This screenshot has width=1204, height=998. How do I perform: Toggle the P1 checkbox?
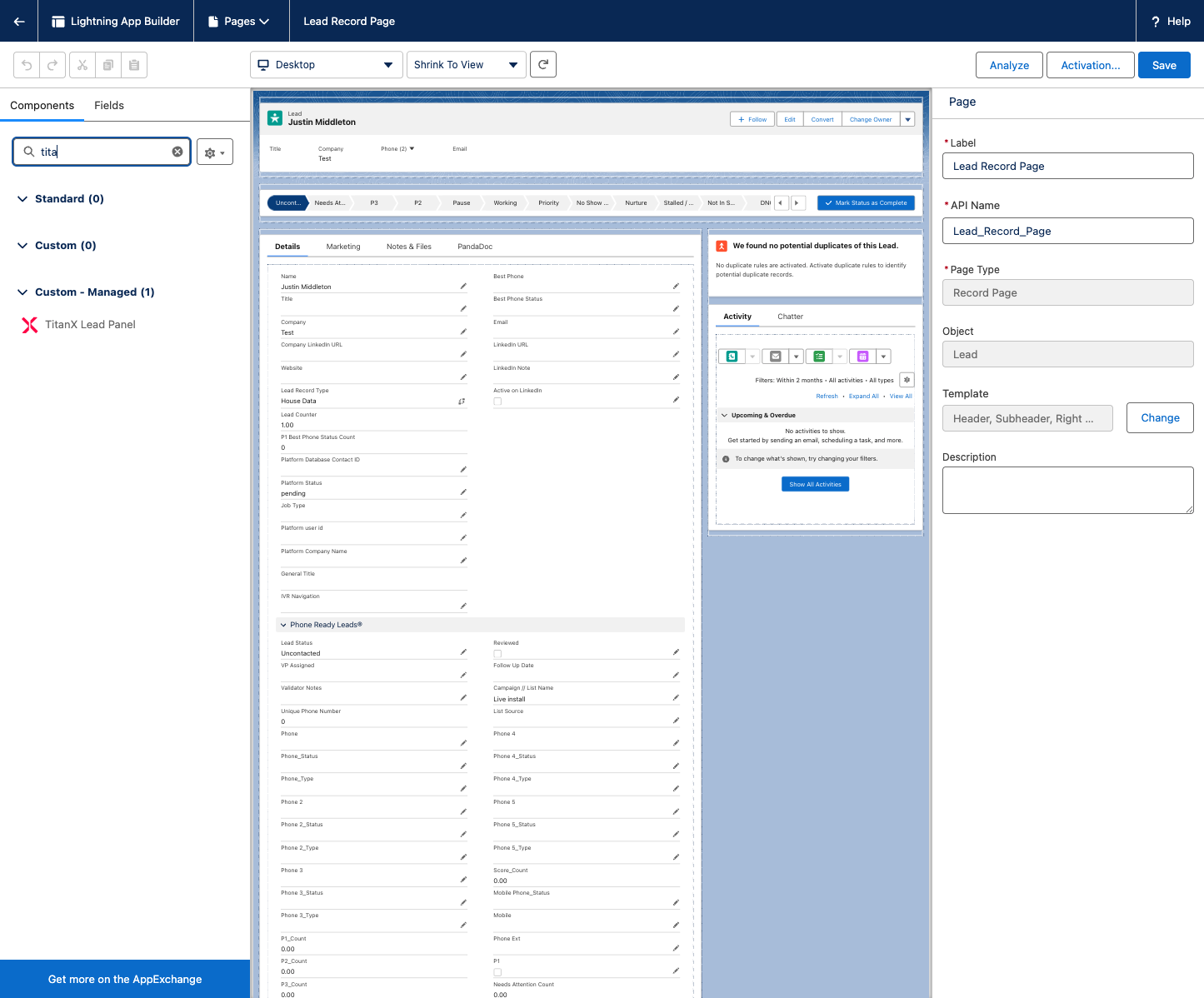click(x=497, y=972)
